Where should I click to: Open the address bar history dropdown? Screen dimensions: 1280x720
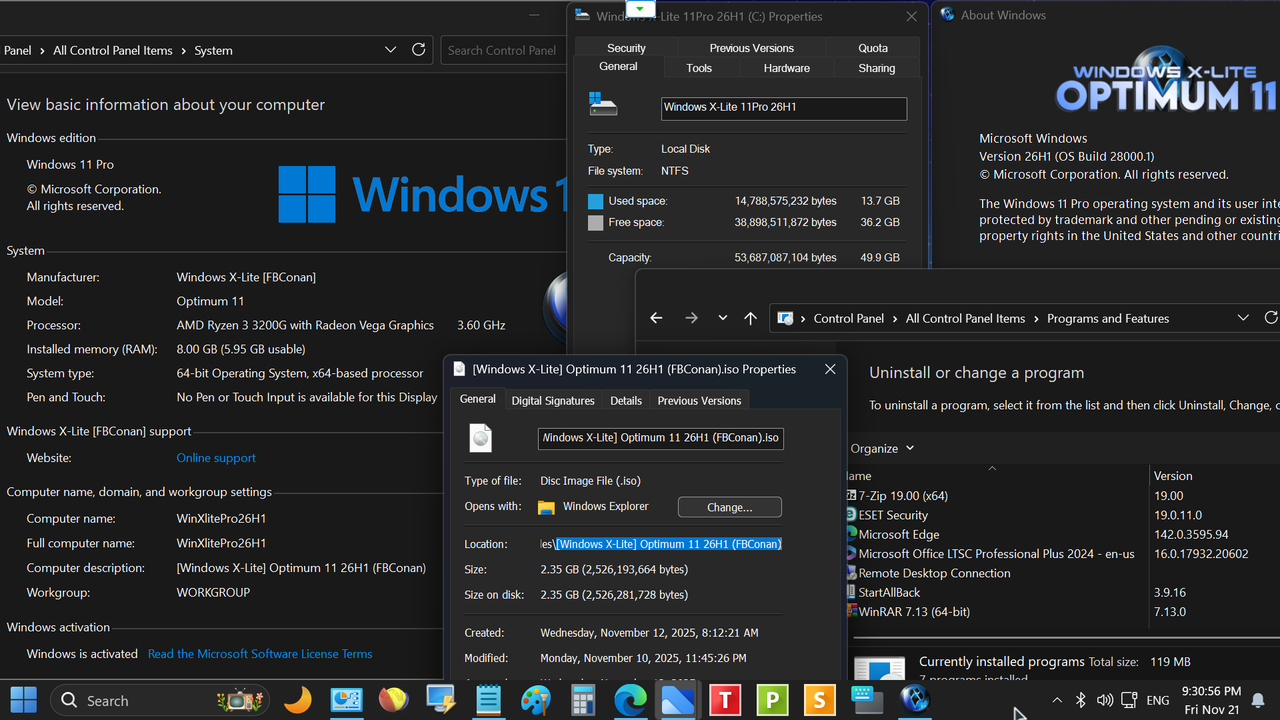point(1243,317)
